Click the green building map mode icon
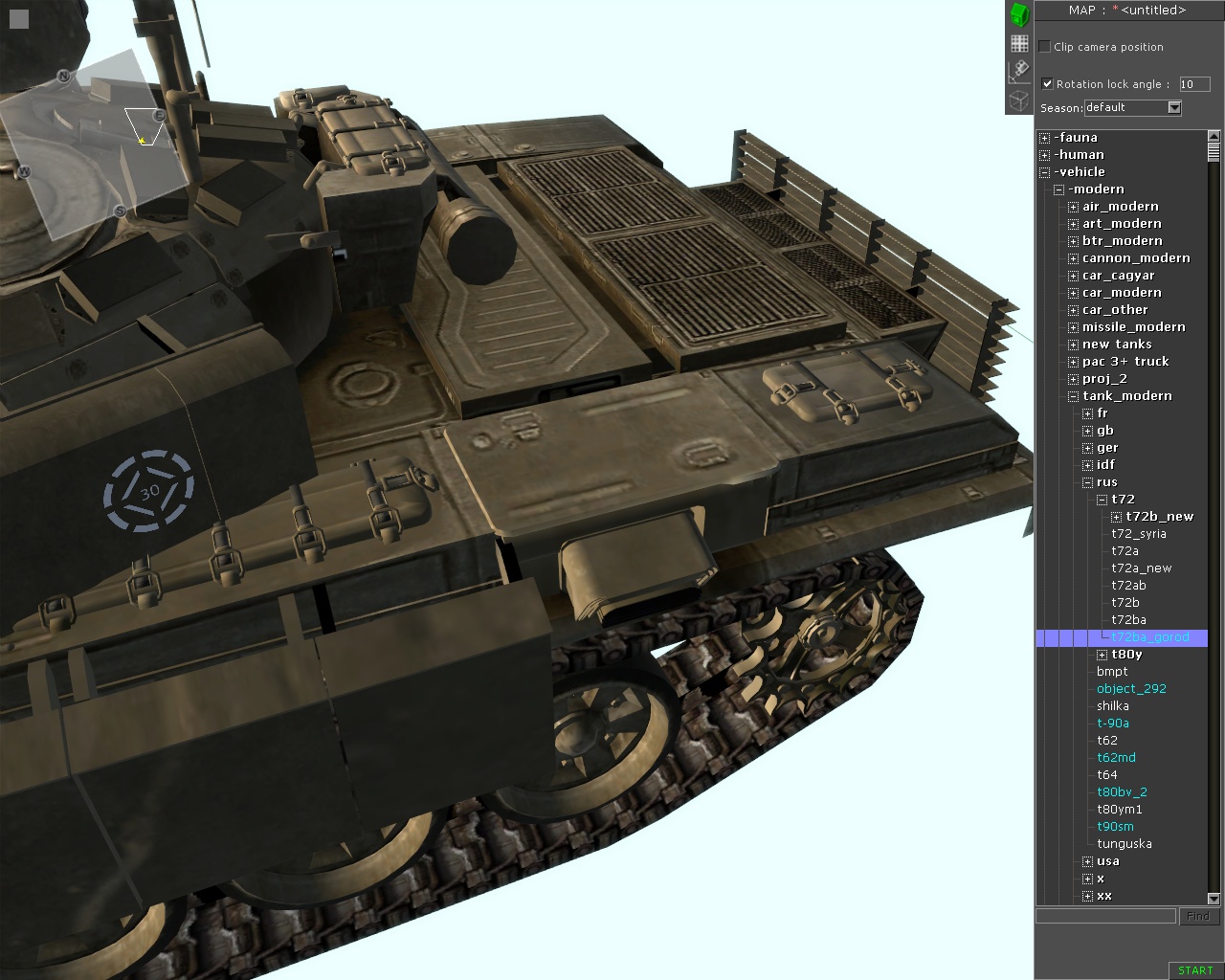This screenshot has width=1225, height=980. [1019, 14]
